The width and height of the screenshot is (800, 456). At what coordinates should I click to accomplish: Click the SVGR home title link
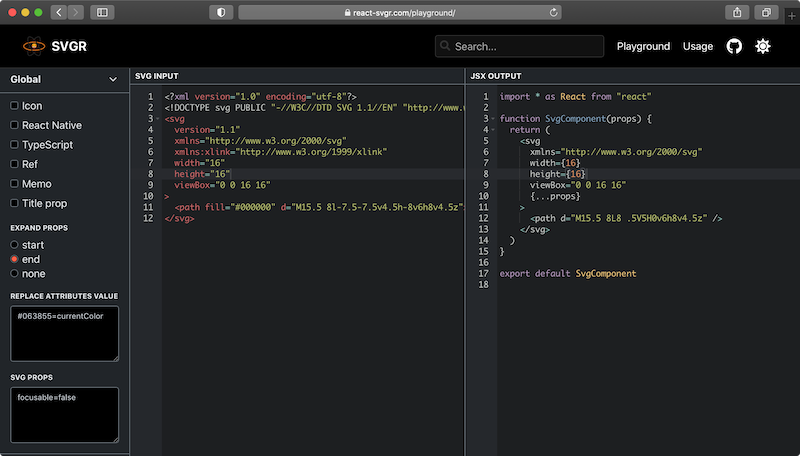(69, 46)
